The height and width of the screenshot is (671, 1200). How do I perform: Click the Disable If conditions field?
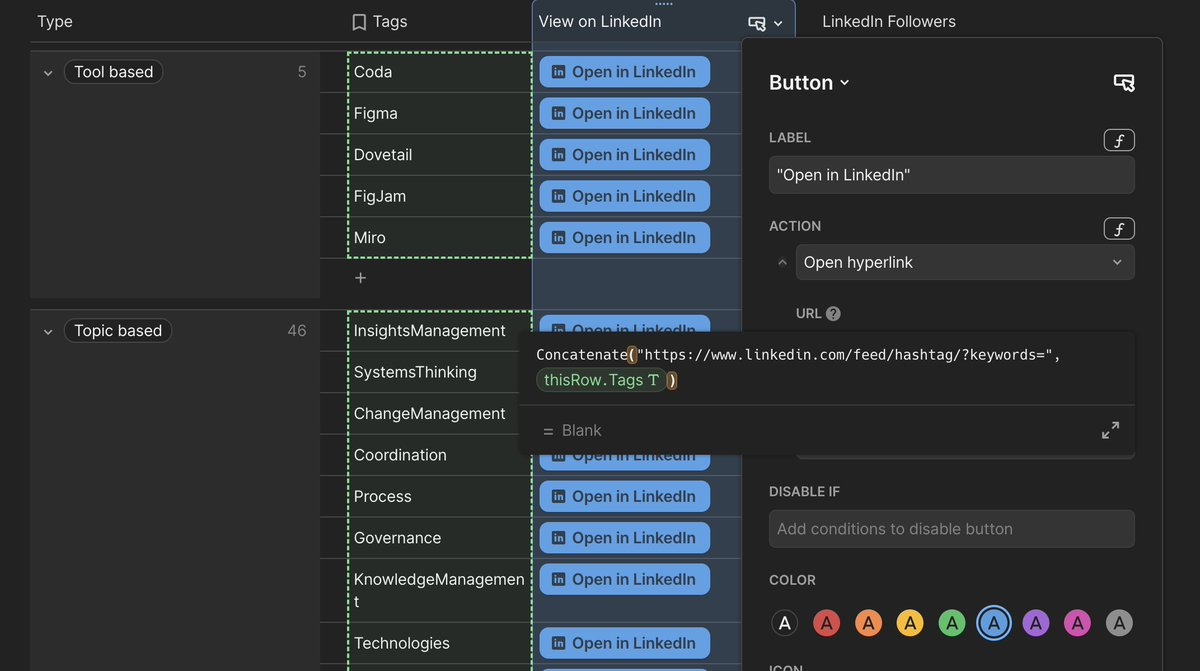tap(951, 529)
